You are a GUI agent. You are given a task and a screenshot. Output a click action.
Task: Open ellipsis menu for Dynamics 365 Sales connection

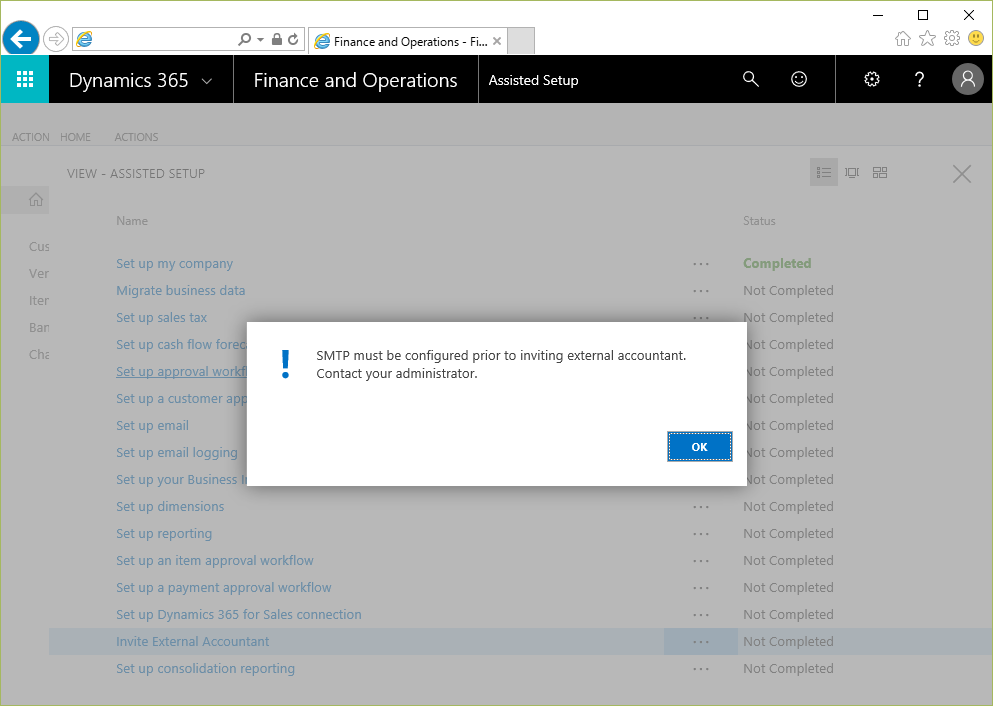coord(701,615)
